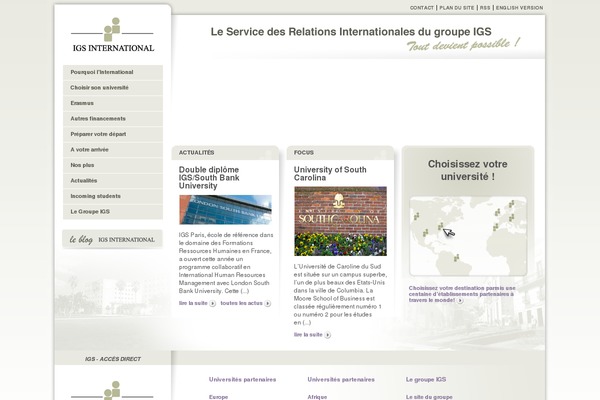Select Erasmus in the sidebar menu
Image resolution: width=600 pixels, height=400 pixels.
(113, 103)
